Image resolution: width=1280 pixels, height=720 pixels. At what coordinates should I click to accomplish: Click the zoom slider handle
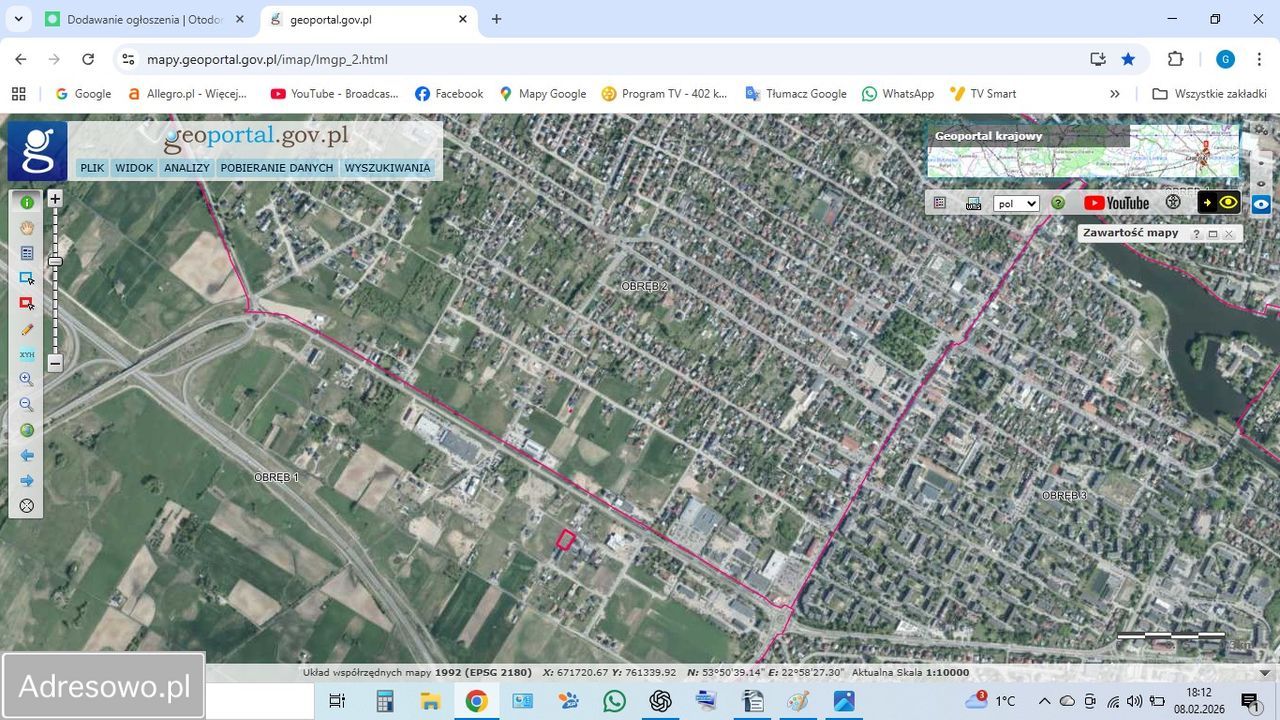tap(55, 261)
